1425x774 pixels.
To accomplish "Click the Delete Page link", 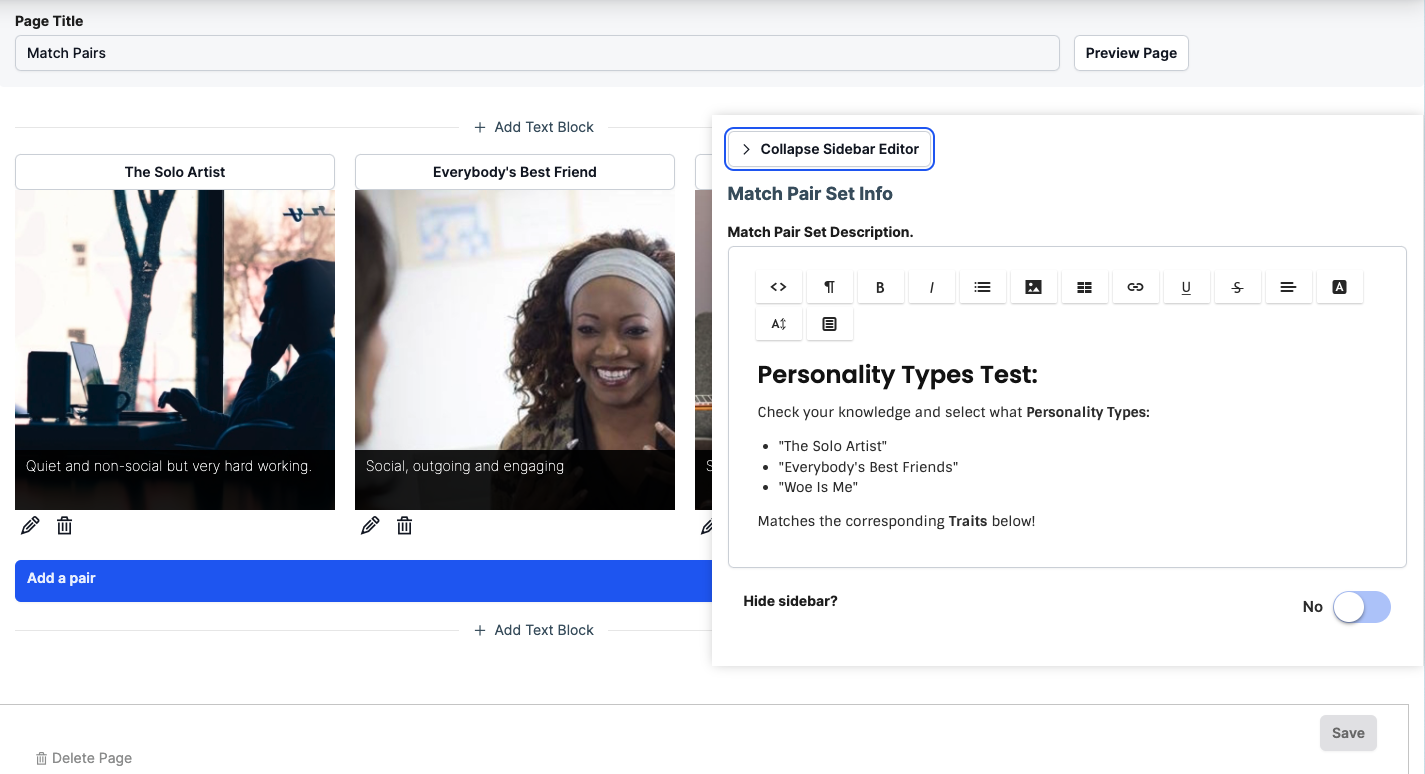I will 84,758.
